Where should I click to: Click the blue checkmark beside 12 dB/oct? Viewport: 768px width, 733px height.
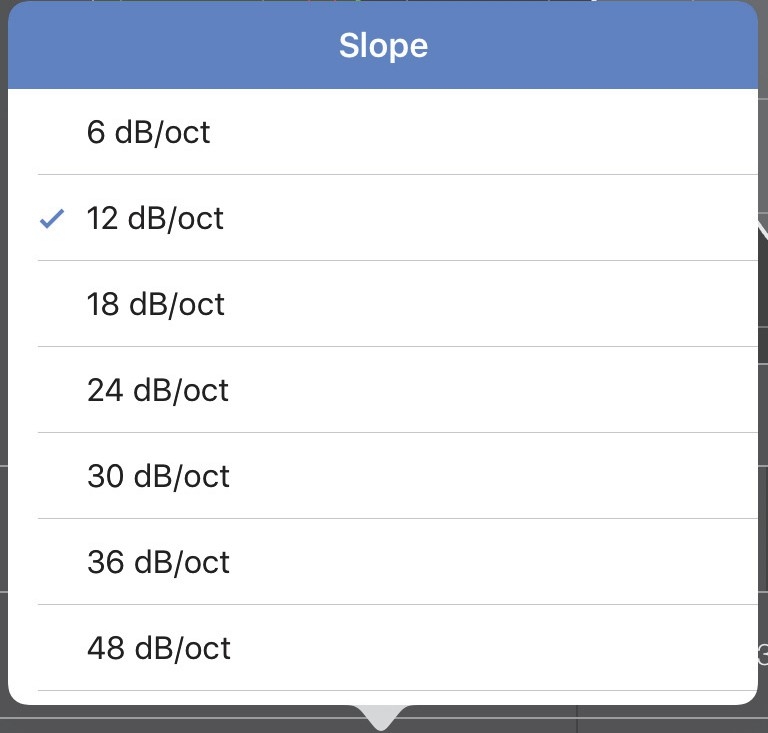coord(52,218)
